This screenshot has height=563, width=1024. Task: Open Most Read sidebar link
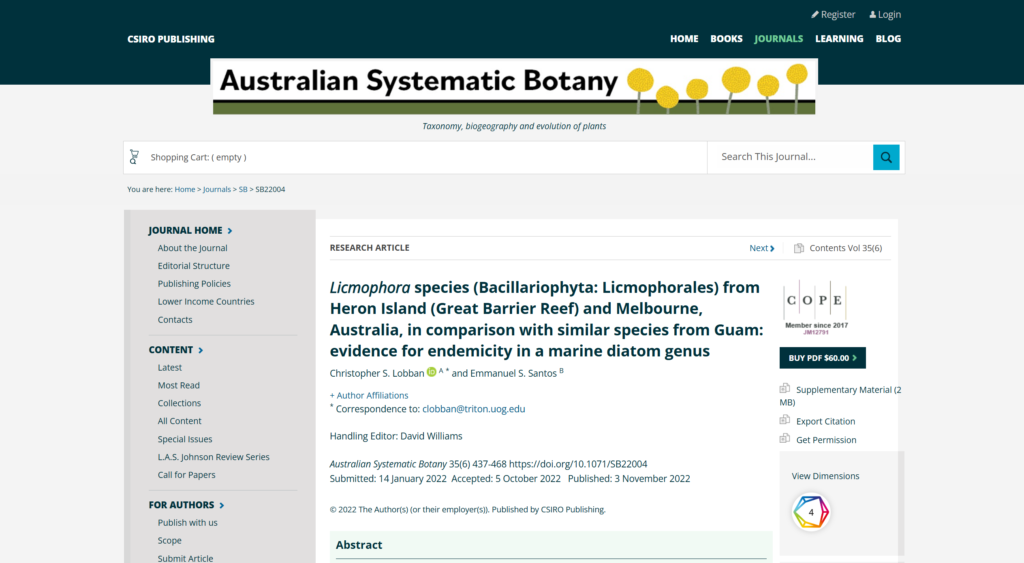click(x=178, y=385)
